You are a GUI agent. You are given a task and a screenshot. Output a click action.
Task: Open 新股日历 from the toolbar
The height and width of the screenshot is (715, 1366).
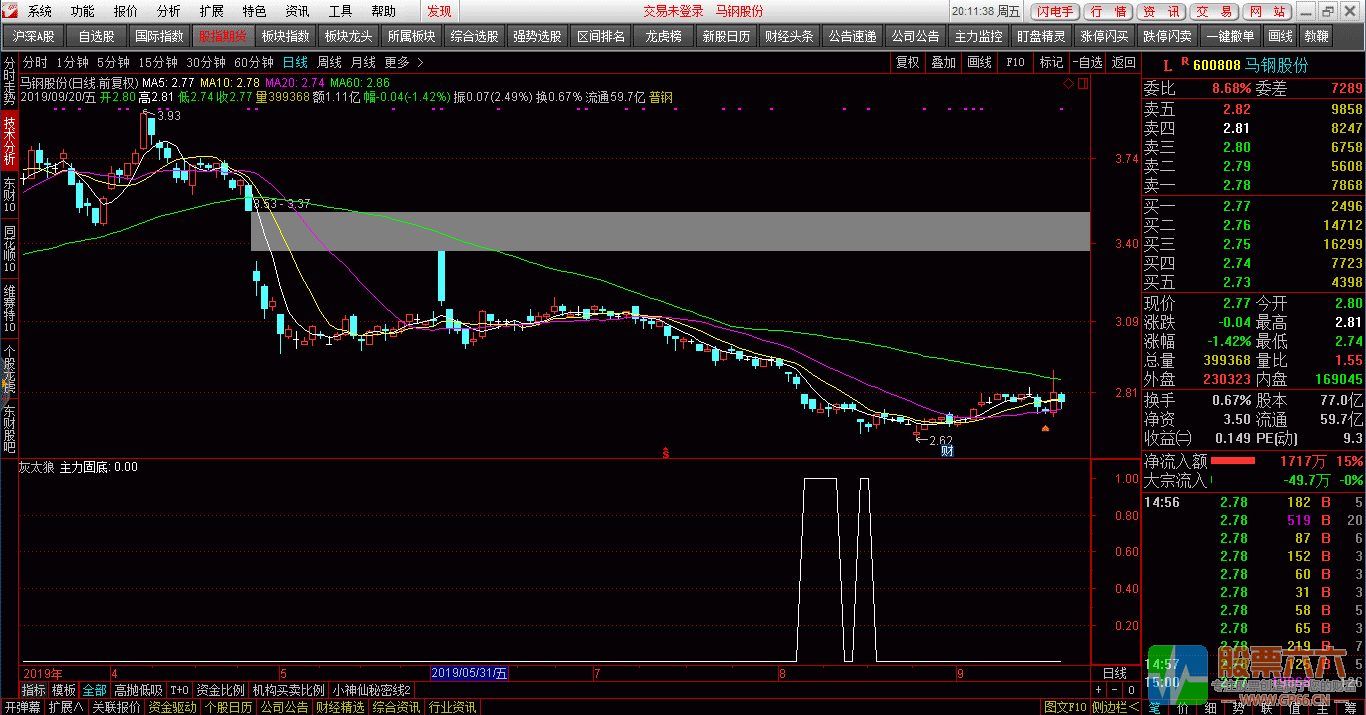[727, 36]
